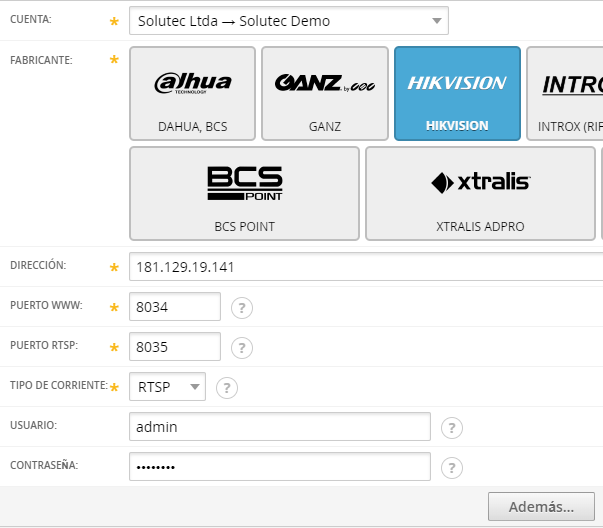Select the Introx manufacturer tile
Viewport: 603px width, 528px height.
(x=565, y=93)
